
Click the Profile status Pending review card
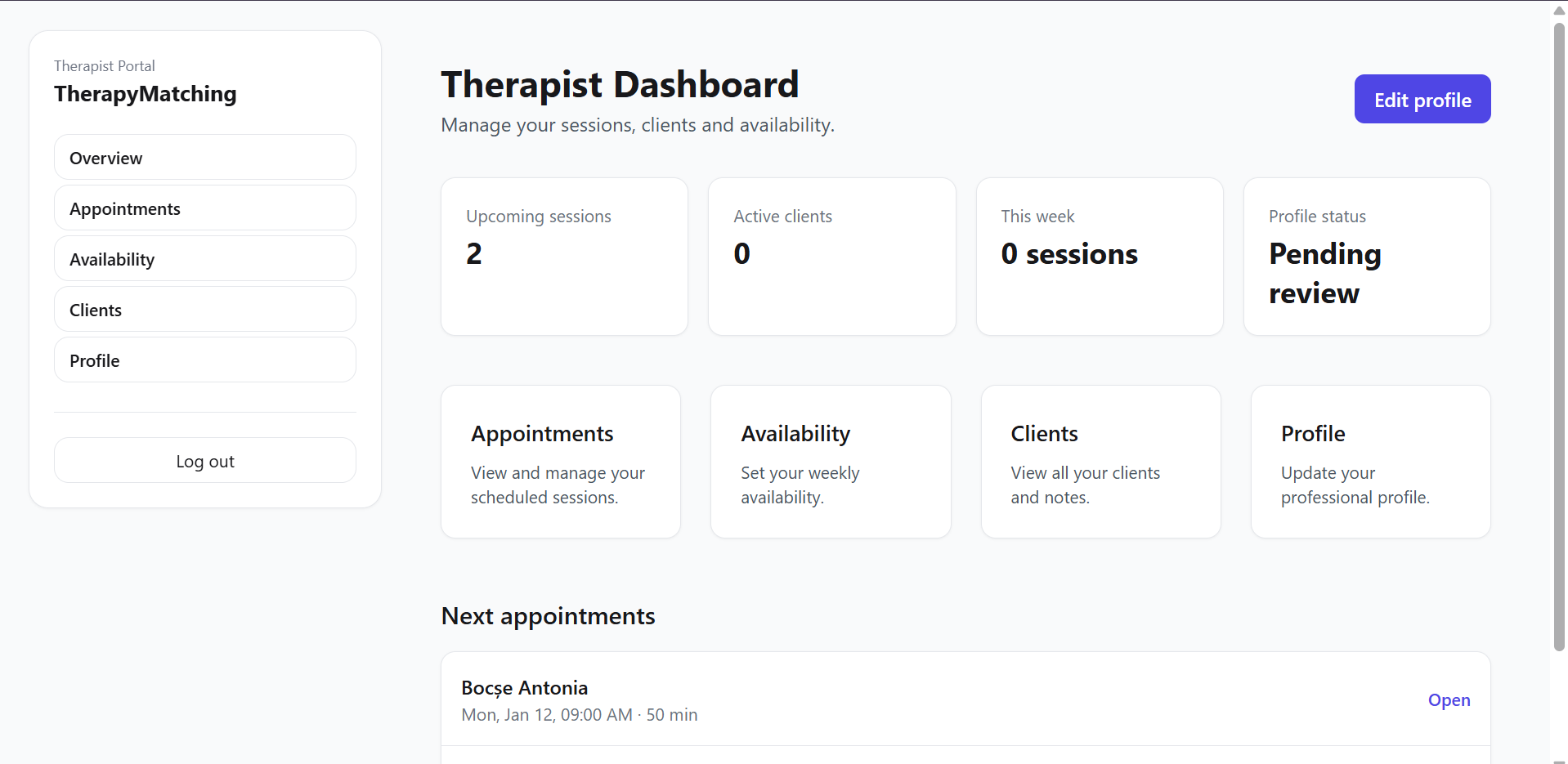click(1367, 257)
